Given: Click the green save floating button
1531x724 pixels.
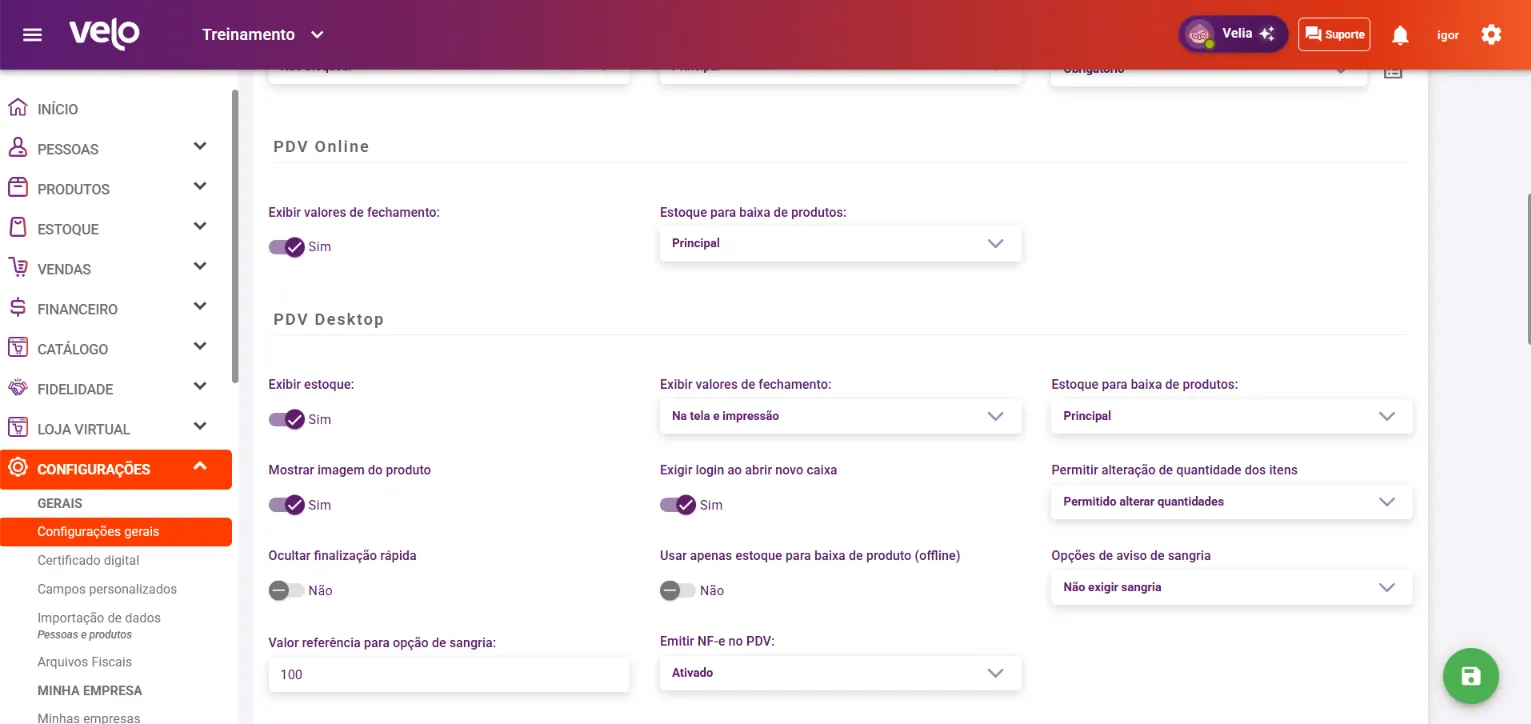Looking at the screenshot, I should (1471, 676).
